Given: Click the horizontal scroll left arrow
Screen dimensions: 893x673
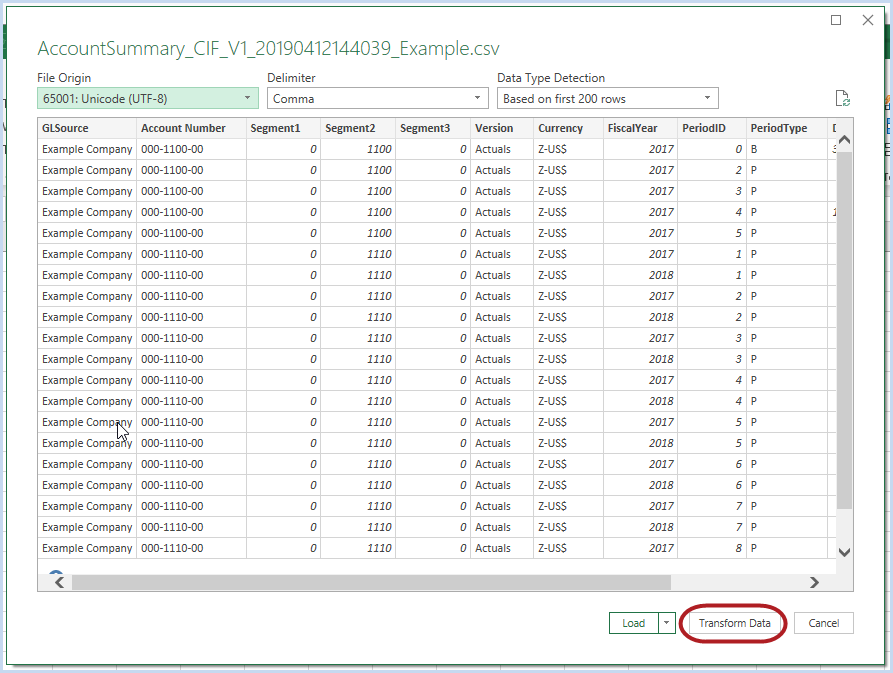Looking at the screenshot, I should 59,582.
